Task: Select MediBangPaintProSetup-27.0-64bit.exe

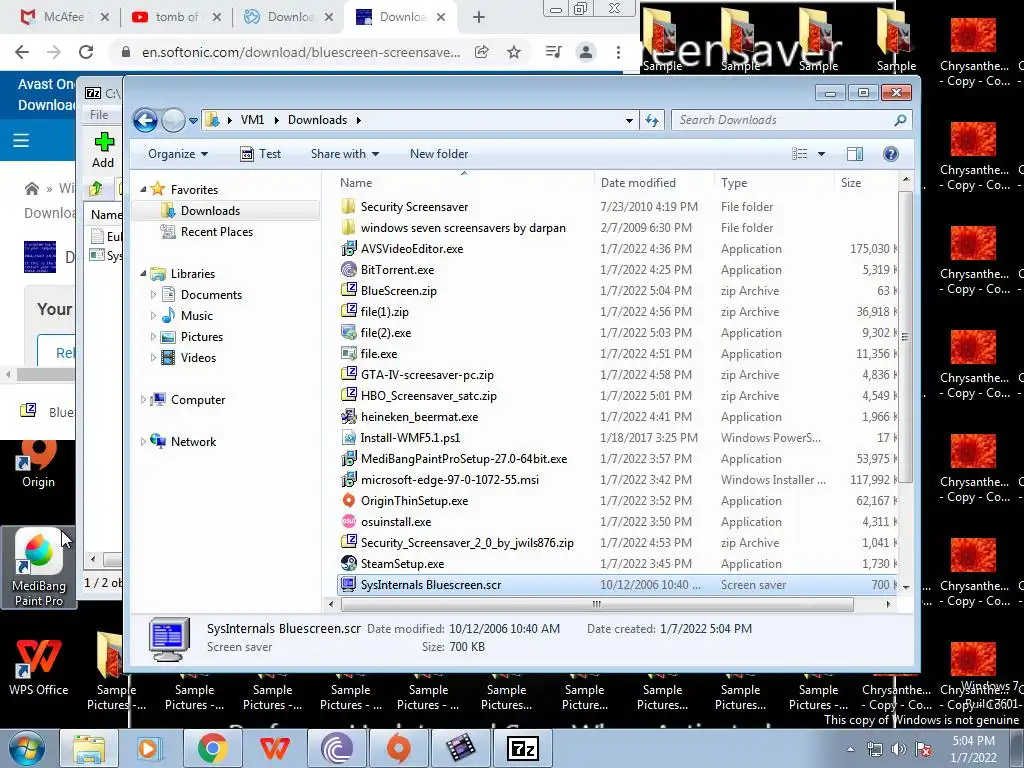Action: click(x=464, y=459)
